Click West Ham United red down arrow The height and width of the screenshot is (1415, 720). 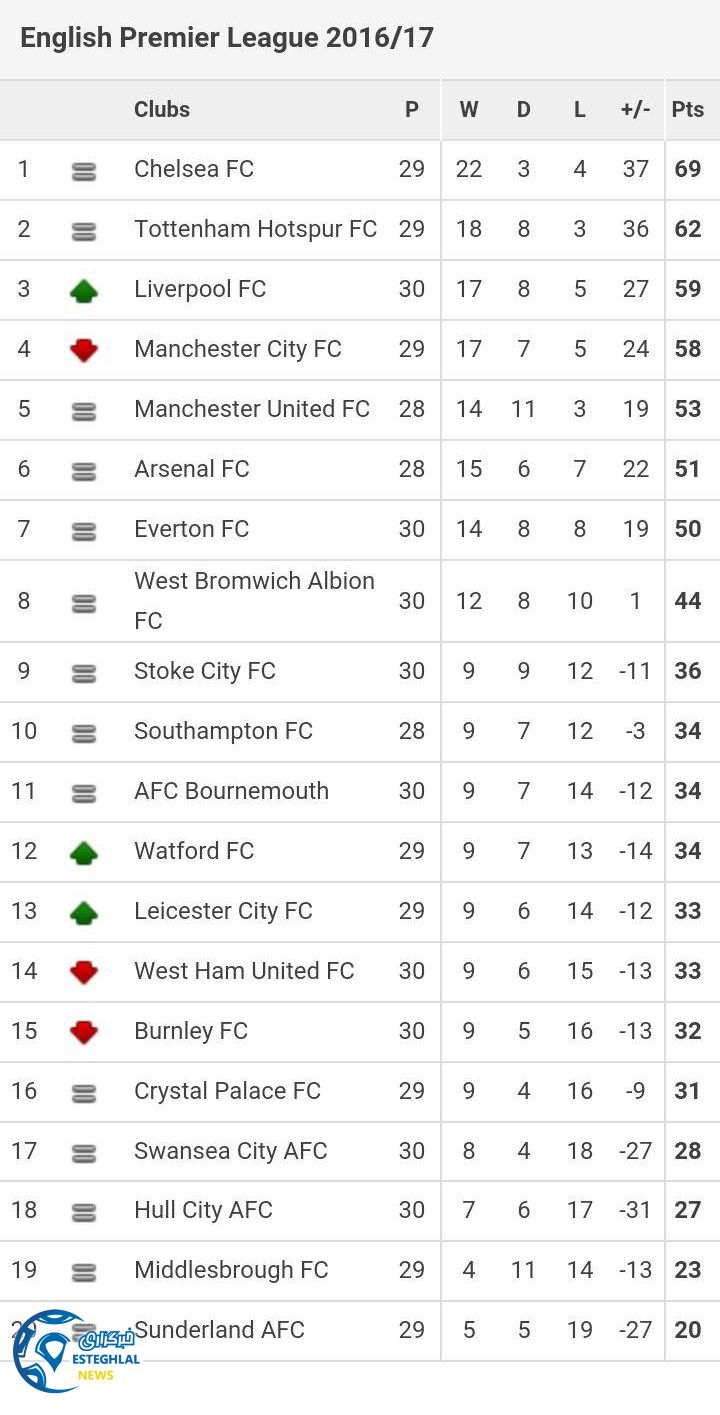[x=84, y=971]
